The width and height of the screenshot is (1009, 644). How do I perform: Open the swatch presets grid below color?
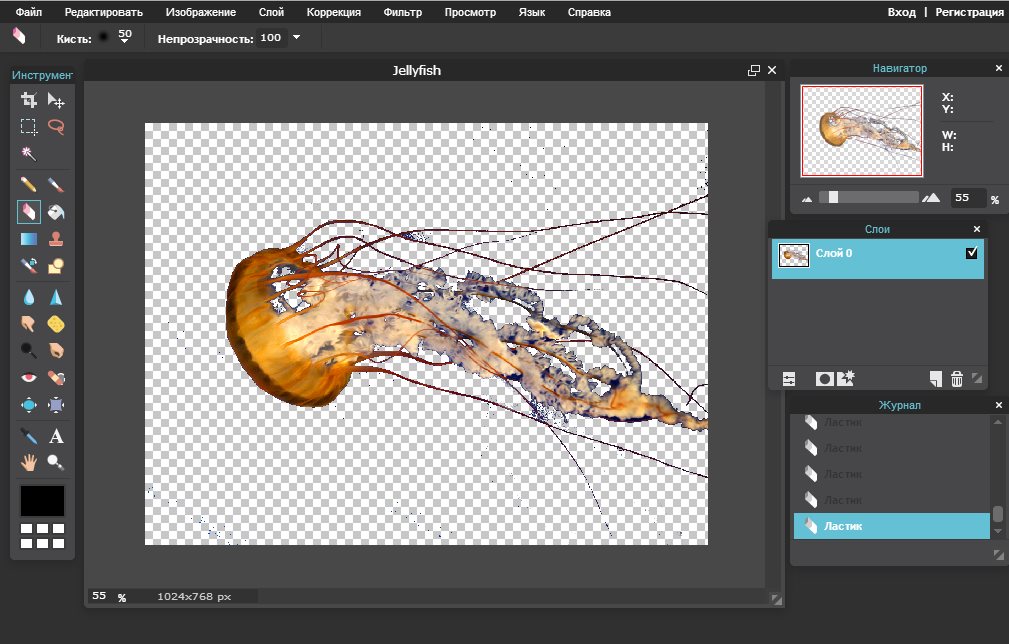[x=42, y=535]
